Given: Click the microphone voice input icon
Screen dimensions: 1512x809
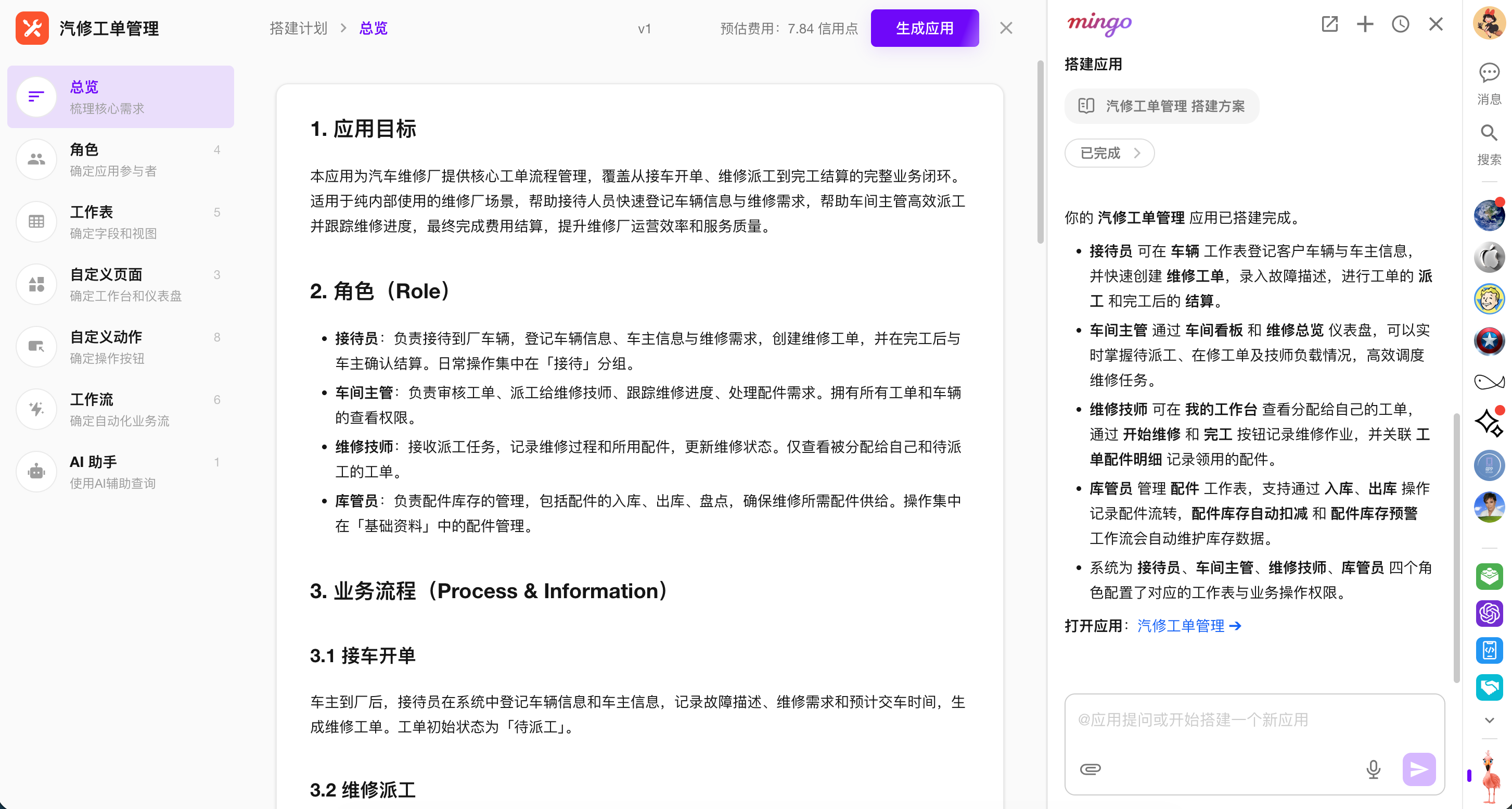Looking at the screenshot, I should tap(1374, 769).
